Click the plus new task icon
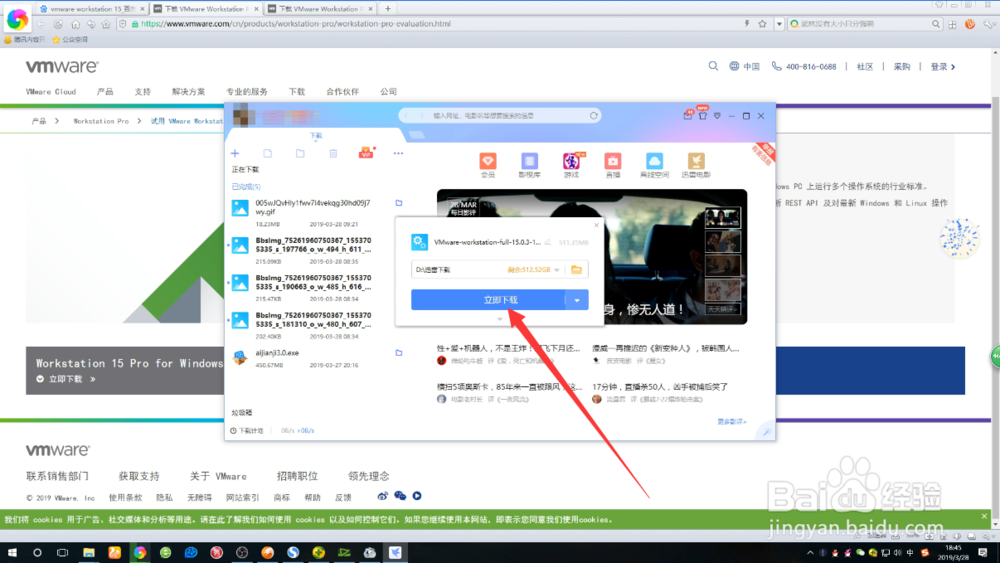 pos(235,153)
